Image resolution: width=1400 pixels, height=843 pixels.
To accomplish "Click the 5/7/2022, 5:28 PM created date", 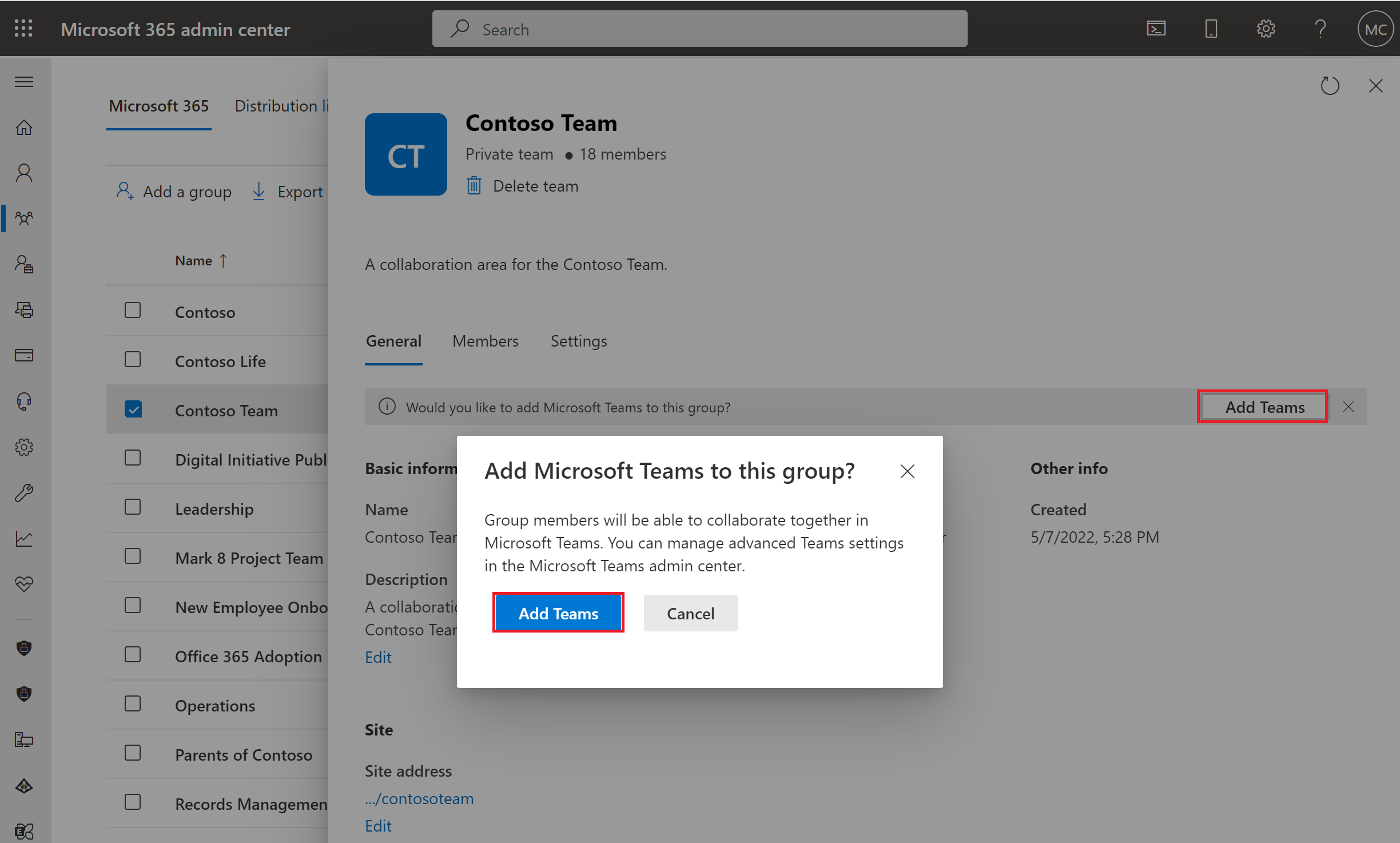I will (x=1095, y=537).
